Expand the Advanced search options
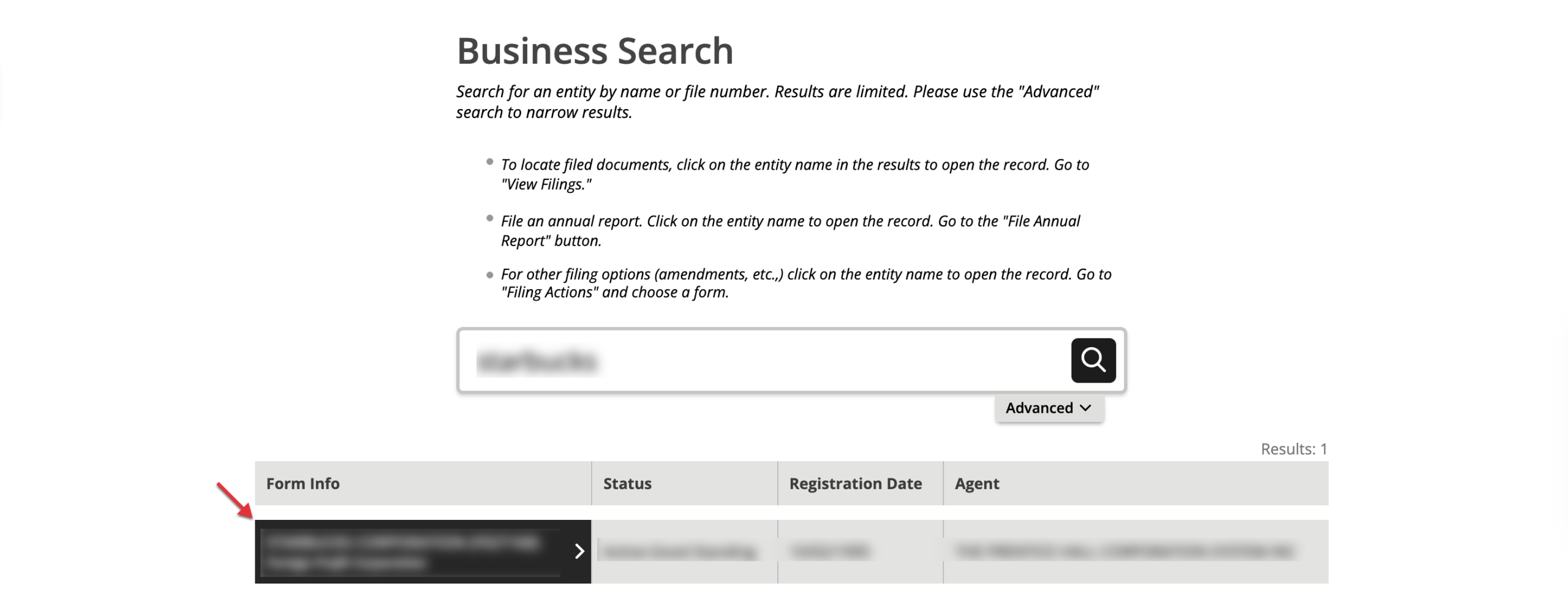Viewport: 1568px width, 597px height. 1049,408
